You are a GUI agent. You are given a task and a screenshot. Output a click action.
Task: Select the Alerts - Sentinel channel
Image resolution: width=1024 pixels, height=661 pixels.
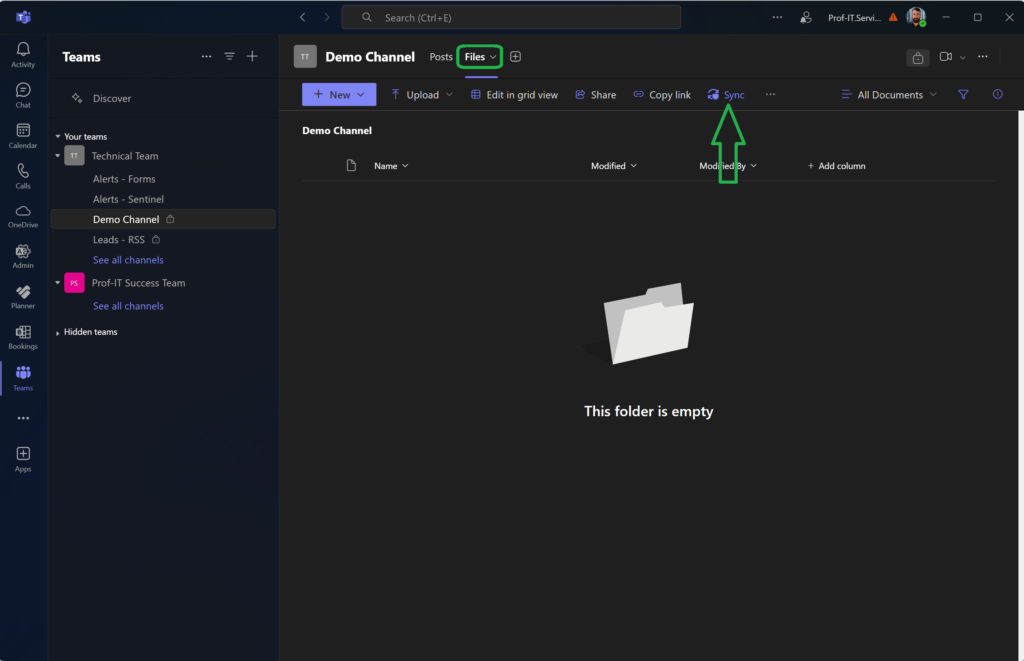pos(128,199)
